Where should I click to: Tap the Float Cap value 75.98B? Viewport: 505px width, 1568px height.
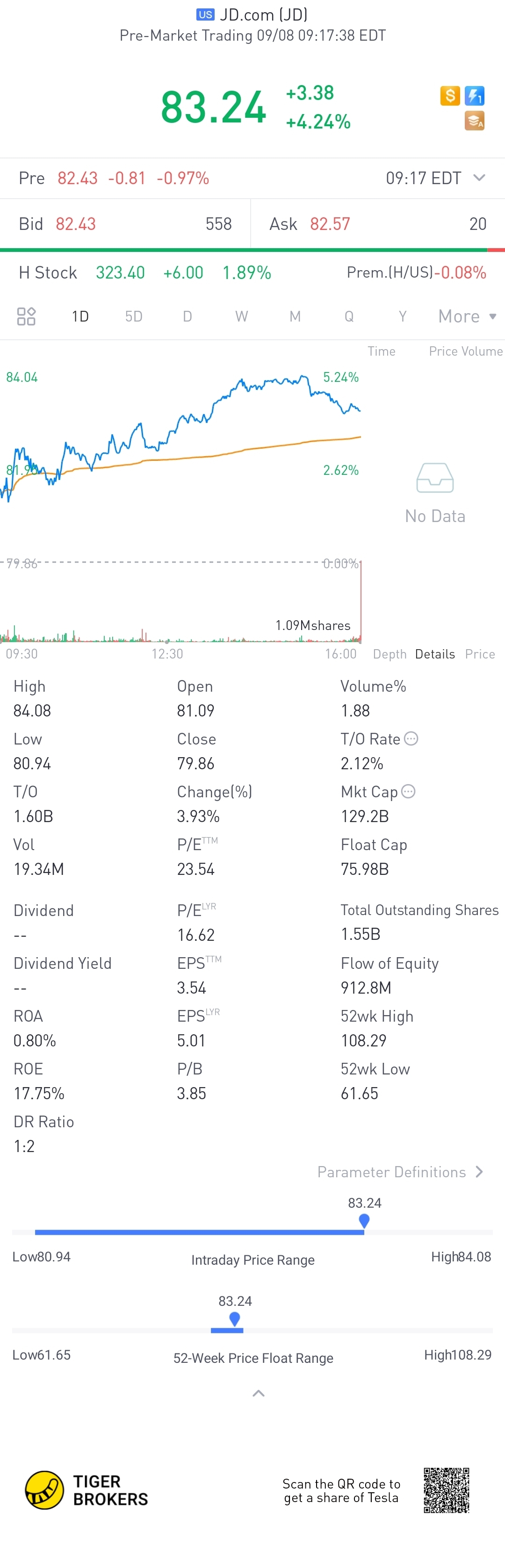click(x=364, y=869)
